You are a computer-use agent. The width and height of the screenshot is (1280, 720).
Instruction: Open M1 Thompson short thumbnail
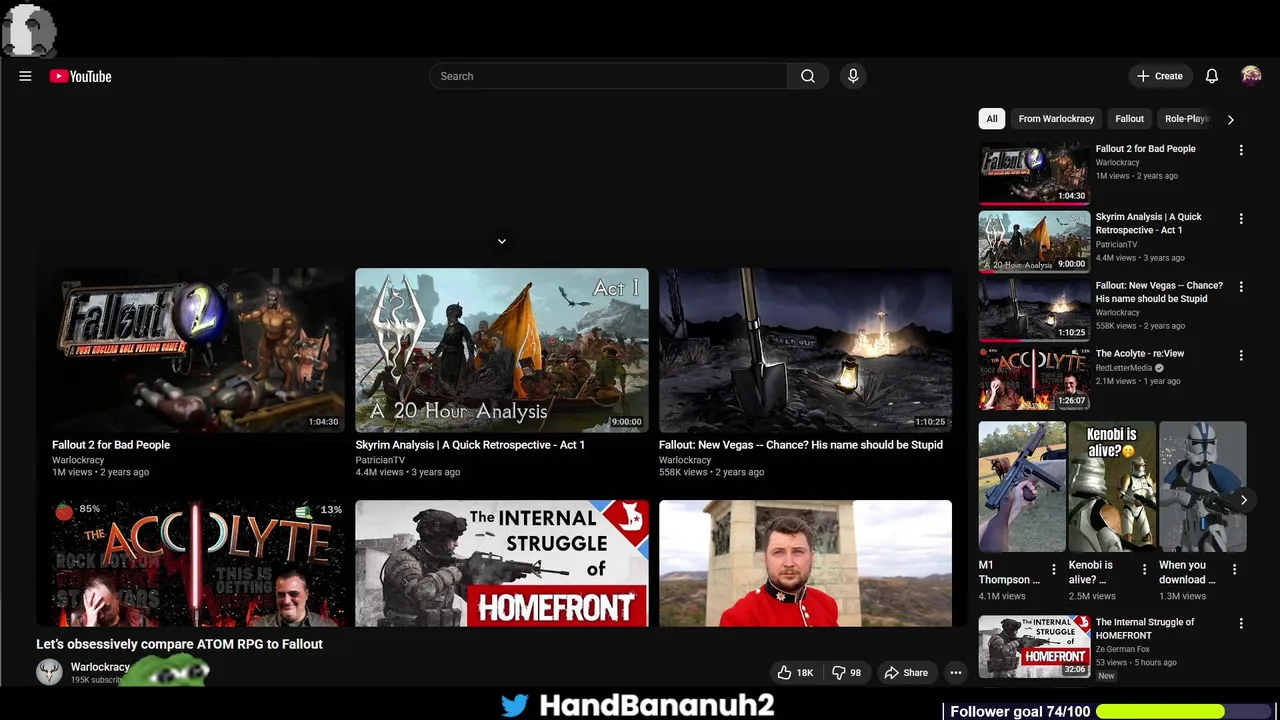pos(1022,487)
